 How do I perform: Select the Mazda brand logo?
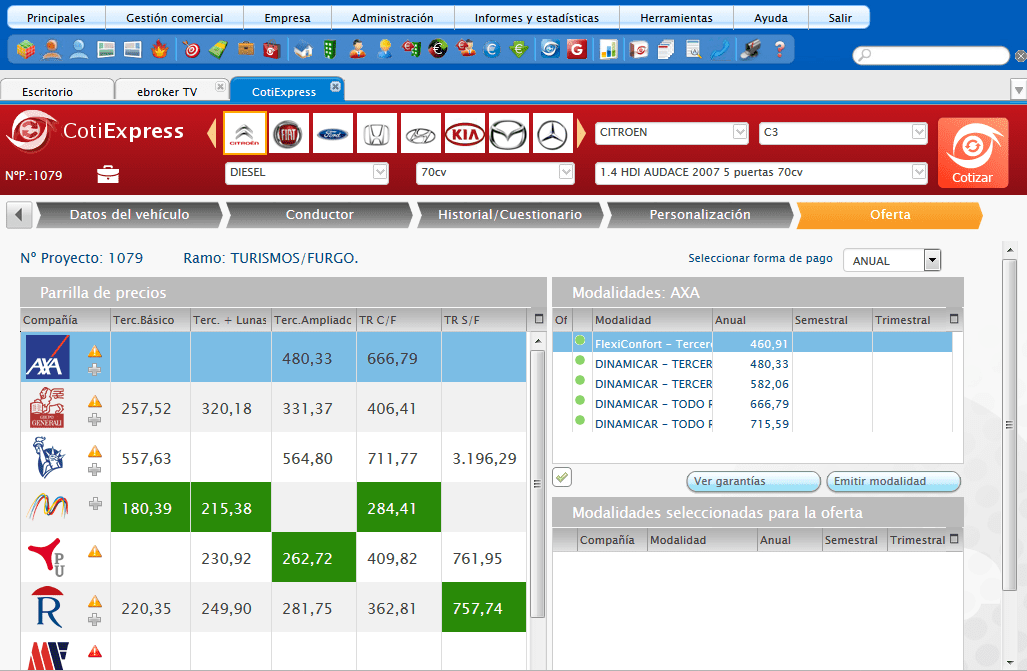tap(508, 134)
